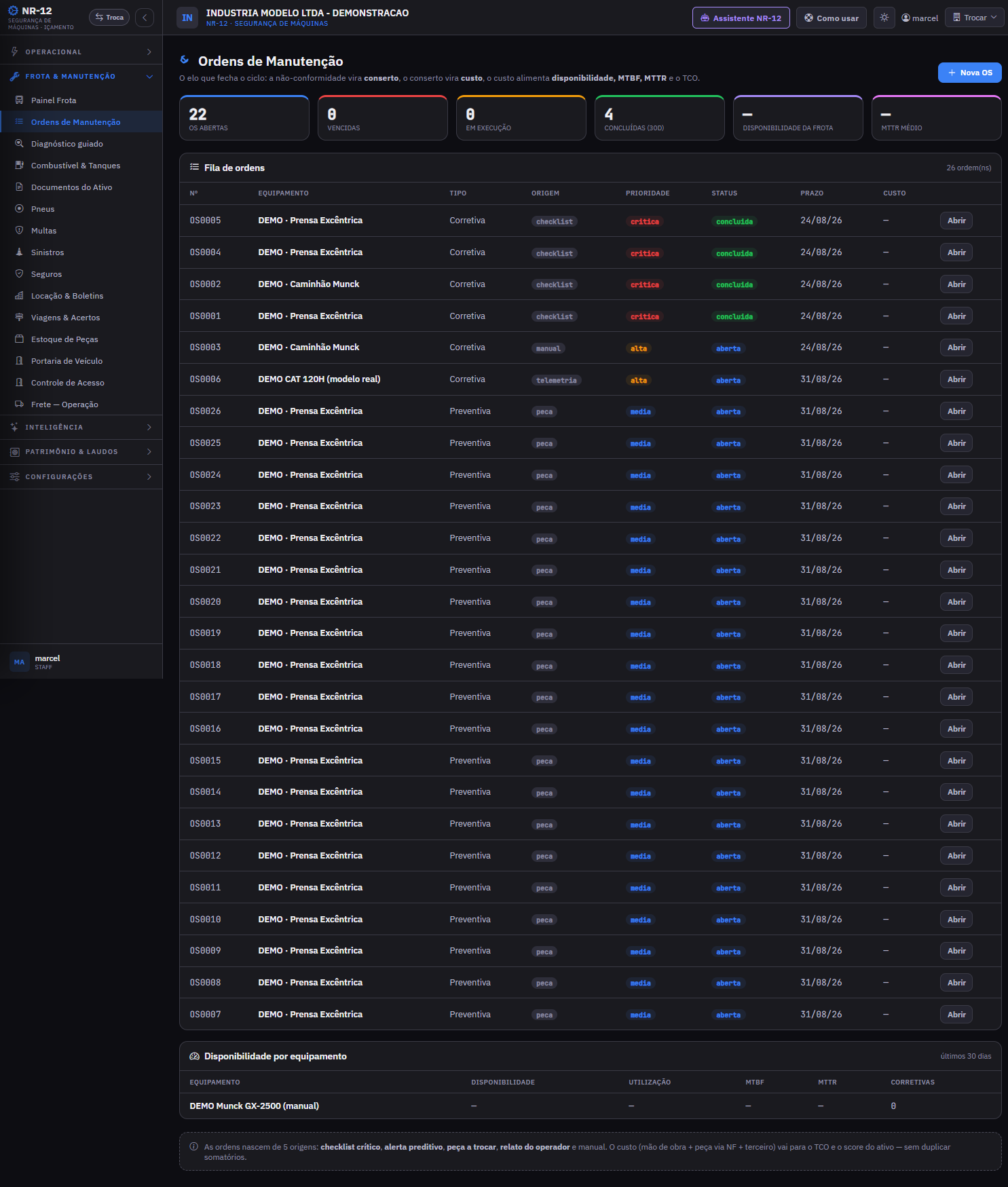This screenshot has height=1187, width=1008.
Task: Create a new order with Nova OS
Action: pyautogui.click(x=969, y=73)
